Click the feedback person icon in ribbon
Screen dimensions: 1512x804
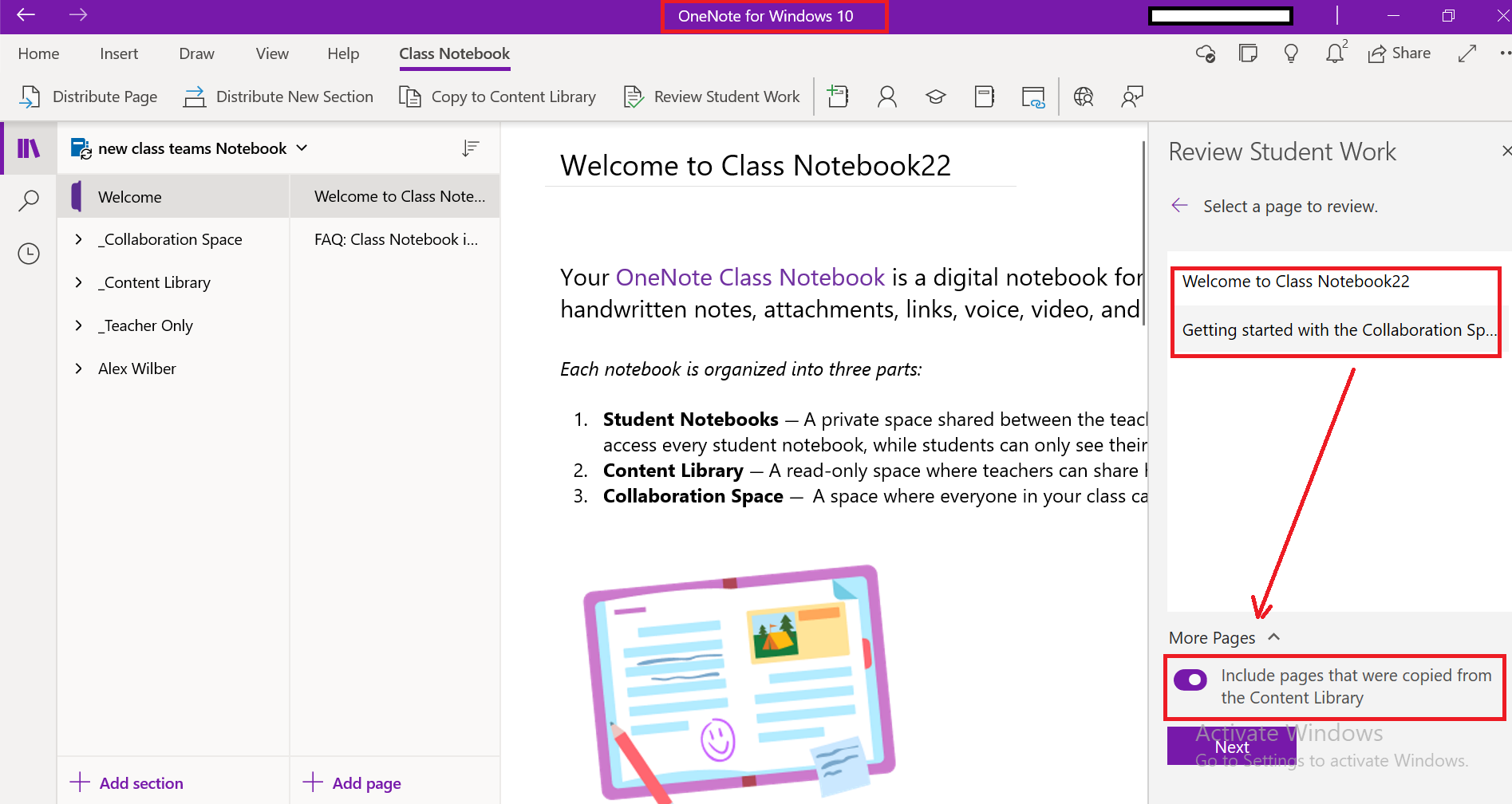[1132, 97]
